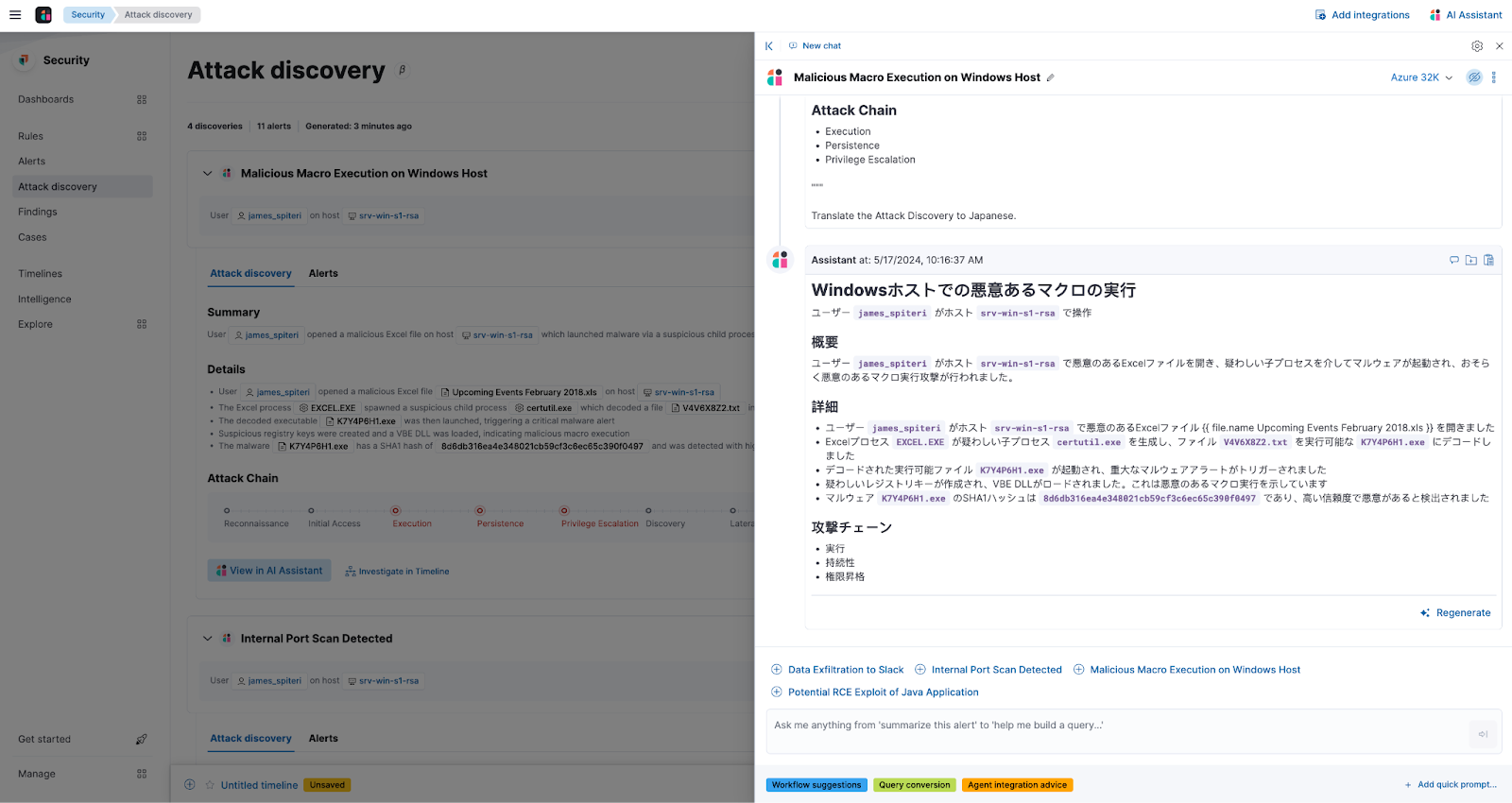Open the hamburger navigation menu
This screenshot has width=1512, height=803.
[x=15, y=14]
